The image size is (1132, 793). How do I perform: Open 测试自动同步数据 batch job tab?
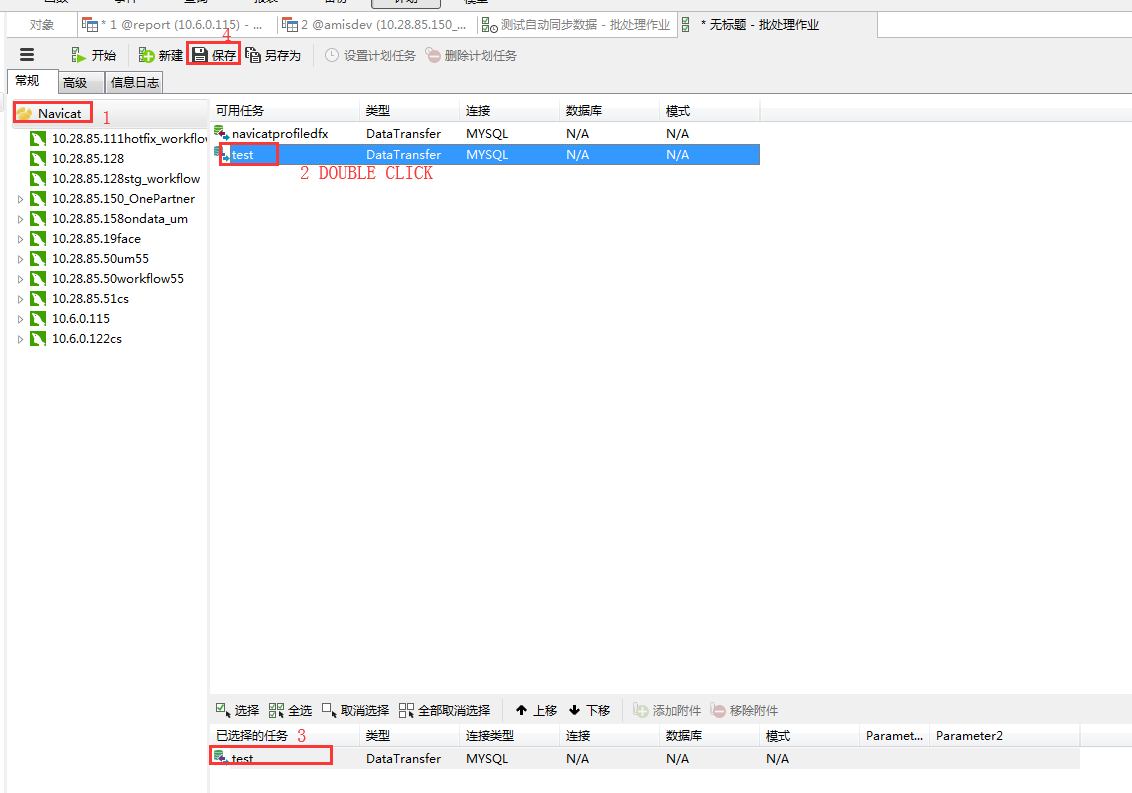[577, 25]
